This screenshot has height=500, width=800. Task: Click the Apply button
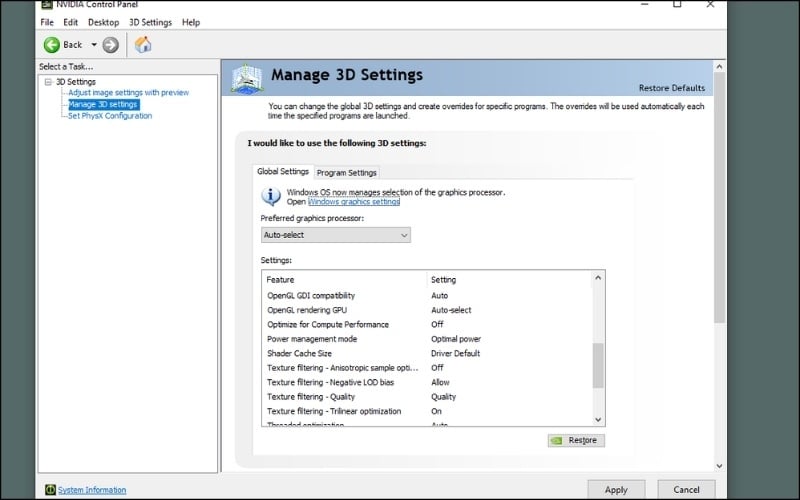616,490
